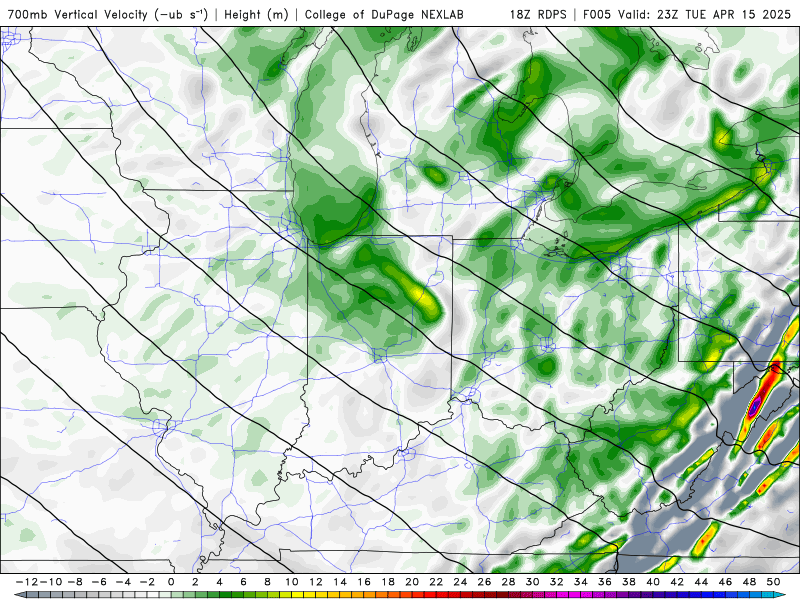Click the positive '8' colorbar label
This screenshot has height=600, width=800.
pyautogui.click(x=267, y=582)
